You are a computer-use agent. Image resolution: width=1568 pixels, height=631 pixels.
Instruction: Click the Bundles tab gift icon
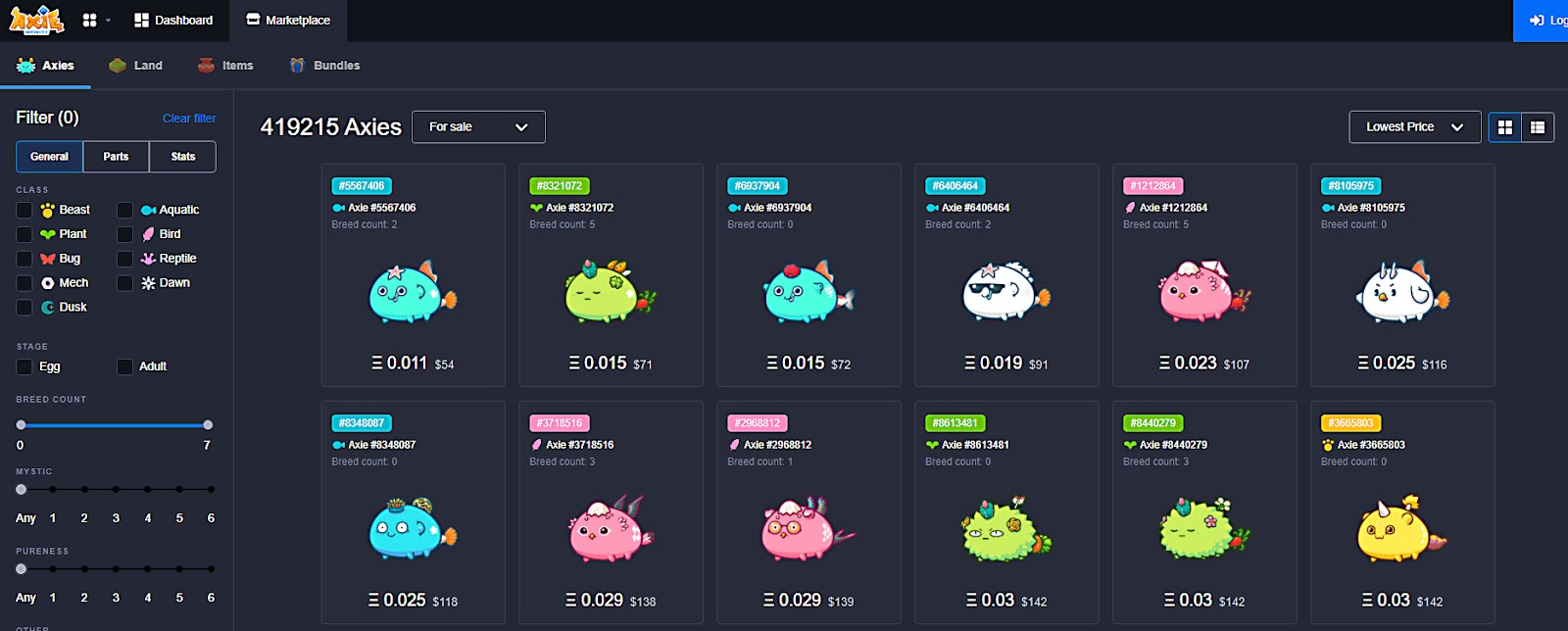(x=297, y=66)
